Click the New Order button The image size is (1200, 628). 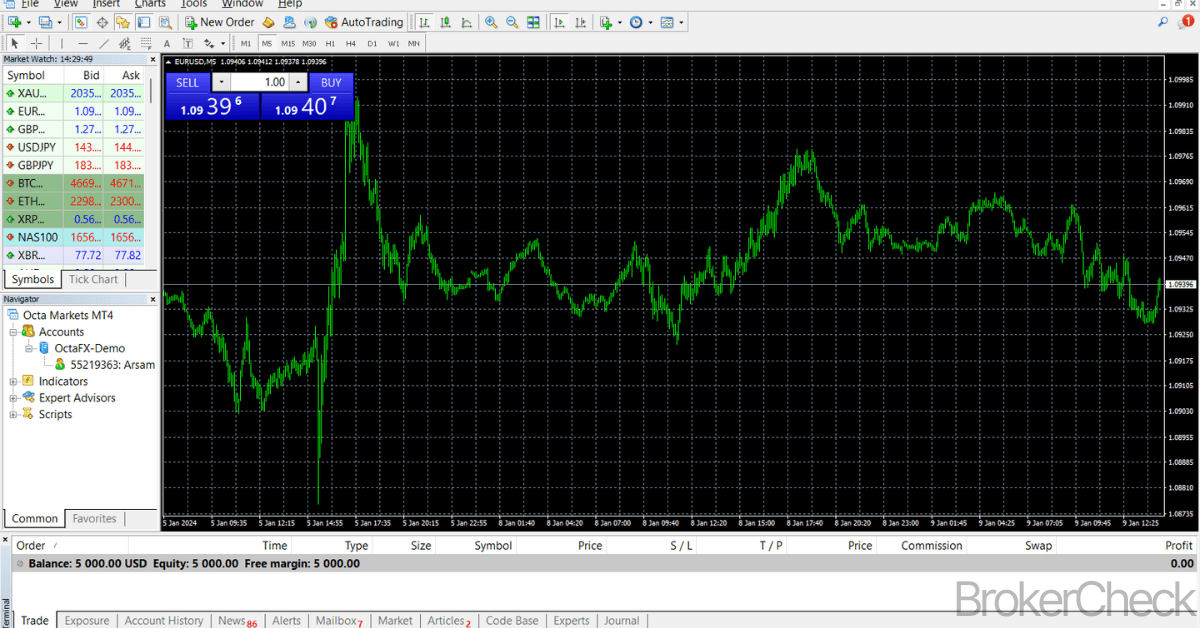[x=220, y=22]
